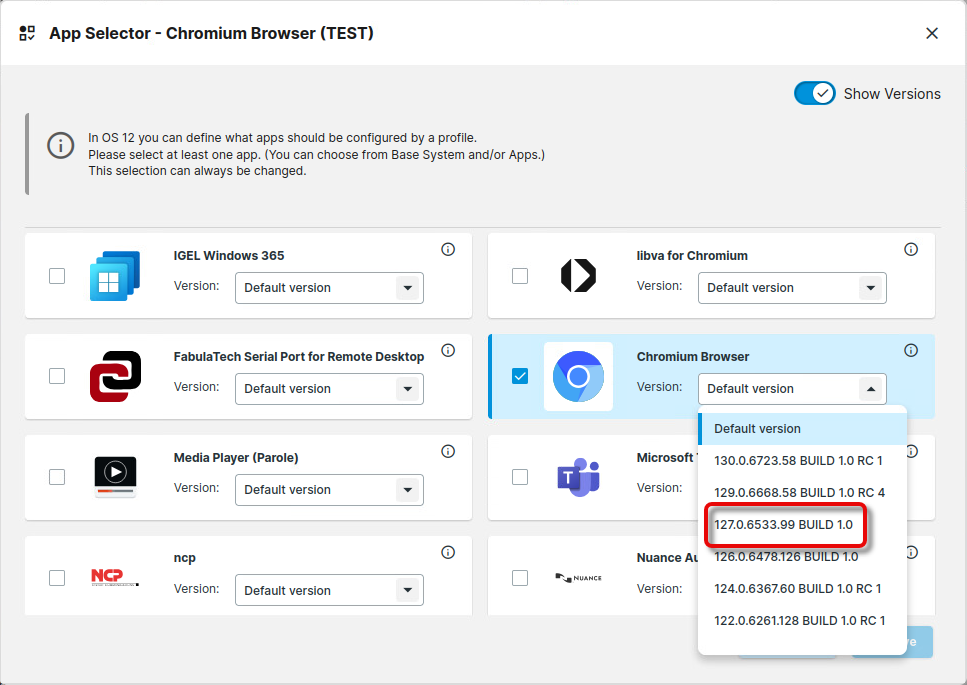Click the IGEL Windows 365 app icon
Viewport: 967px width, 685px height.
(x=115, y=276)
